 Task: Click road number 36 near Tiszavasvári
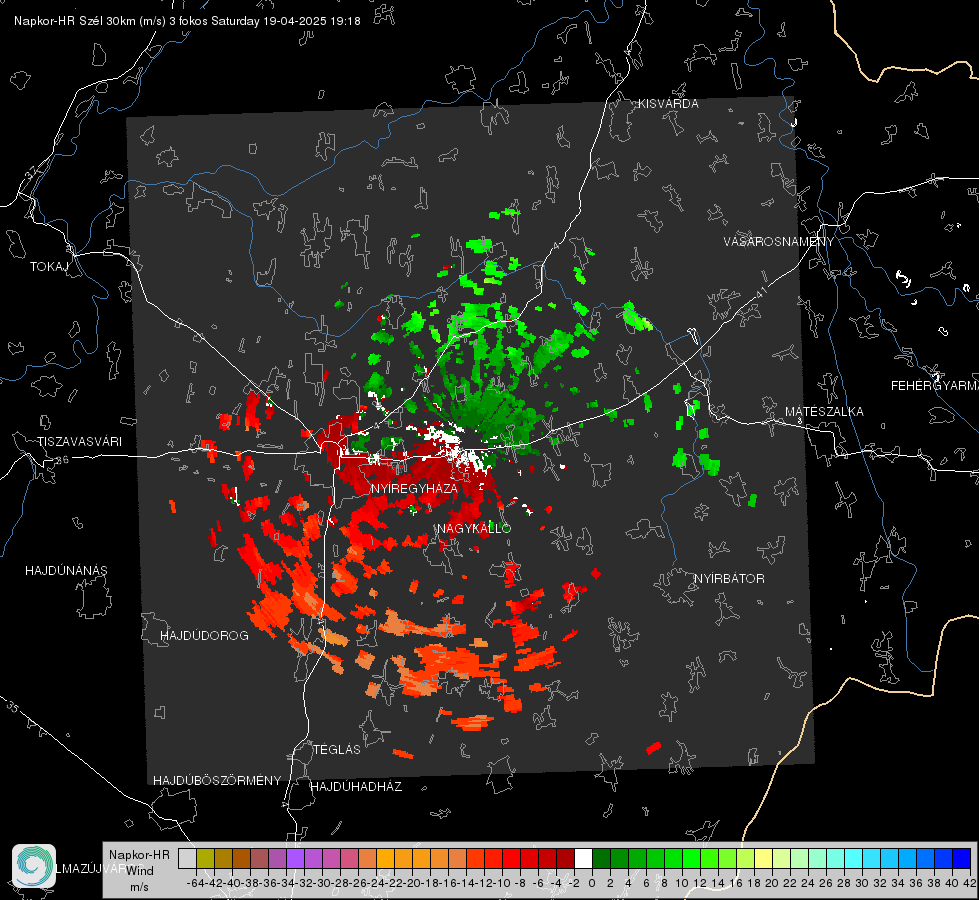[62, 460]
